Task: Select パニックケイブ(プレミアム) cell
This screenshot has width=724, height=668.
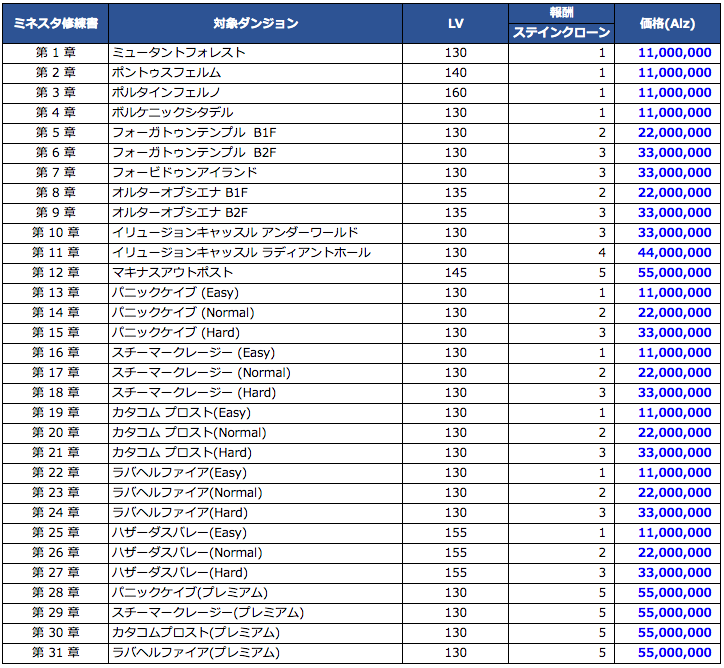Action: (x=255, y=593)
